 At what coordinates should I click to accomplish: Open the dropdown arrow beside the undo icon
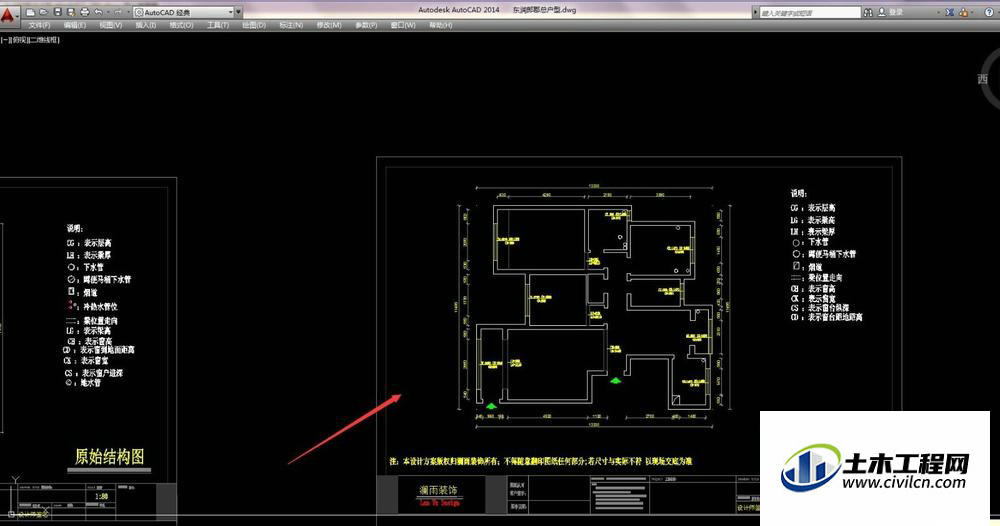107,12
